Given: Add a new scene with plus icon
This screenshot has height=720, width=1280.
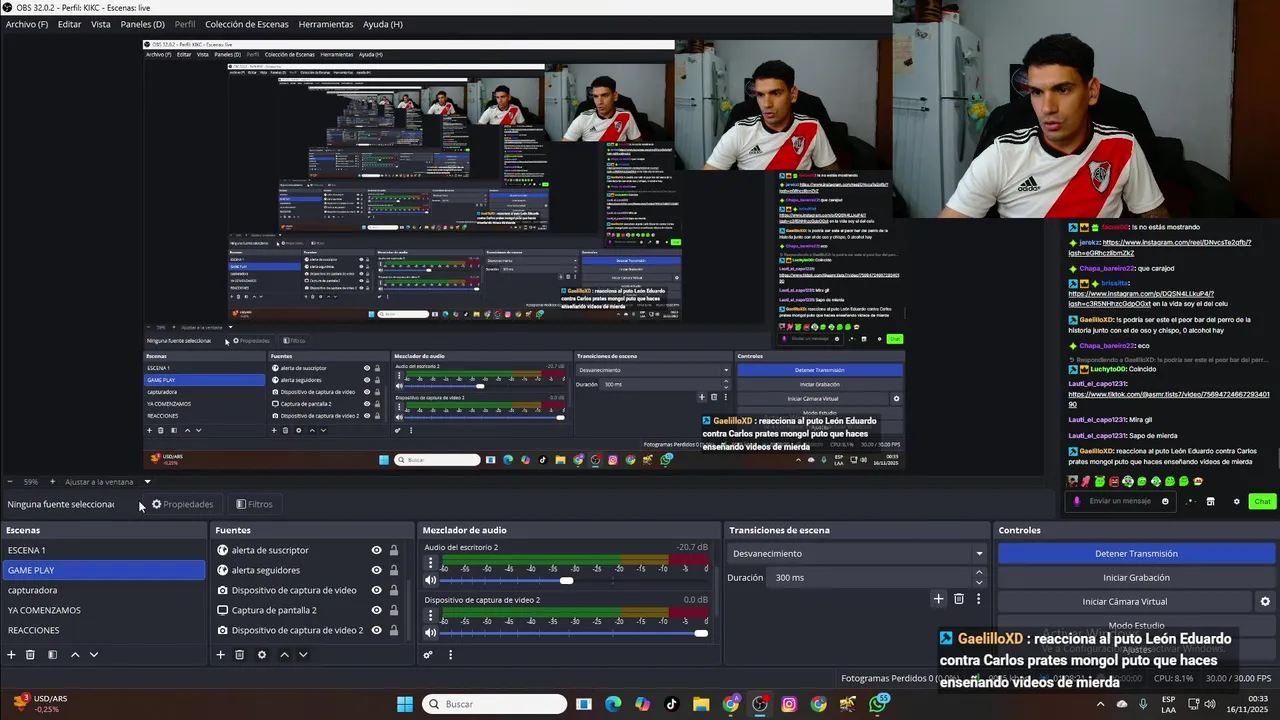Looking at the screenshot, I should tap(11, 655).
